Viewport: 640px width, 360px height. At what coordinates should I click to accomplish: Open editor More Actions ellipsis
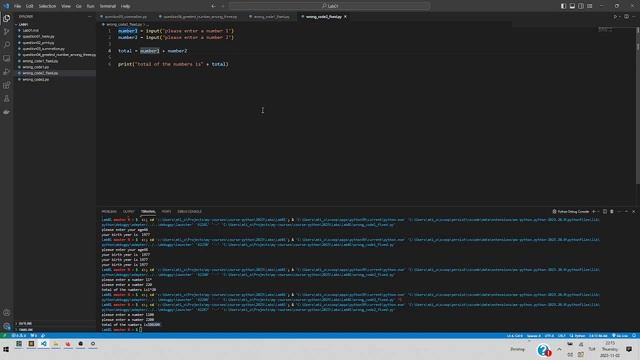pyautogui.click(x=634, y=17)
